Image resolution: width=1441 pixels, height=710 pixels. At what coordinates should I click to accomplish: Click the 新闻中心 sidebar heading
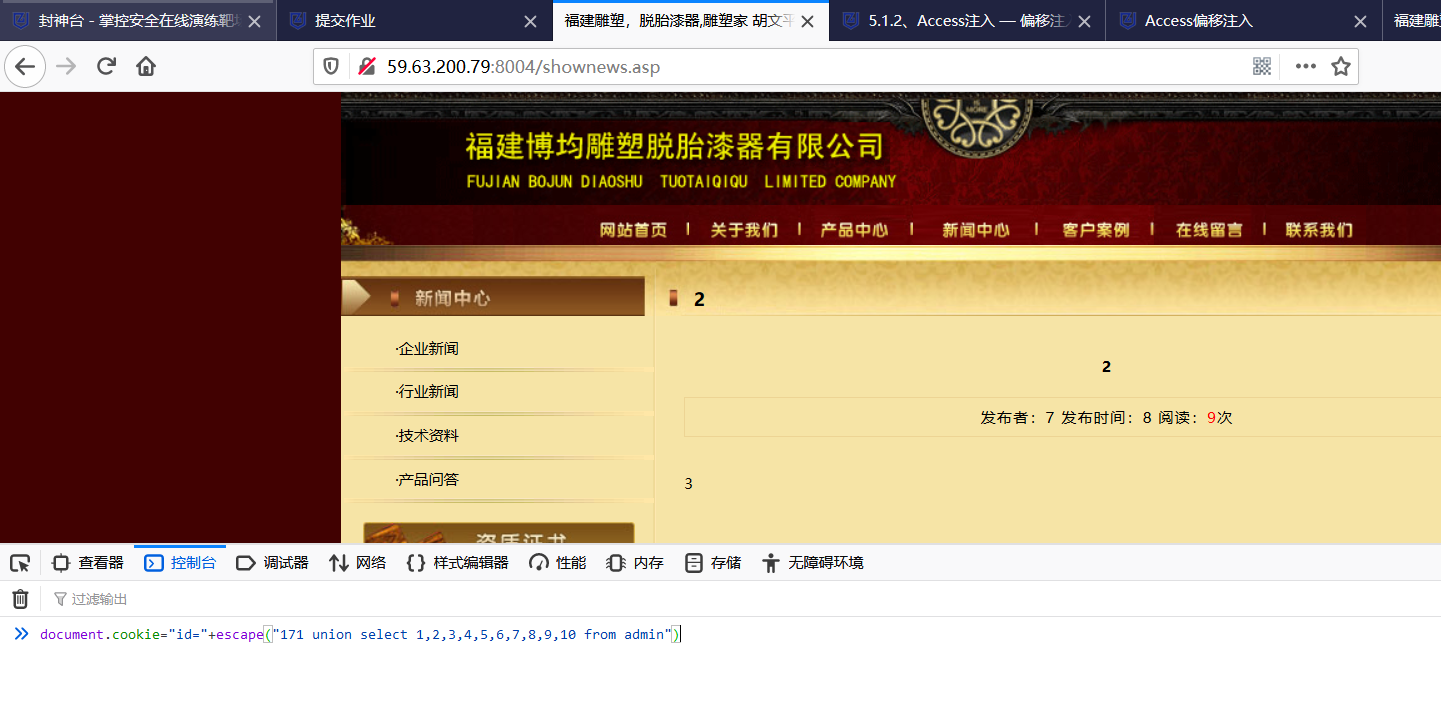tap(453, 298)
